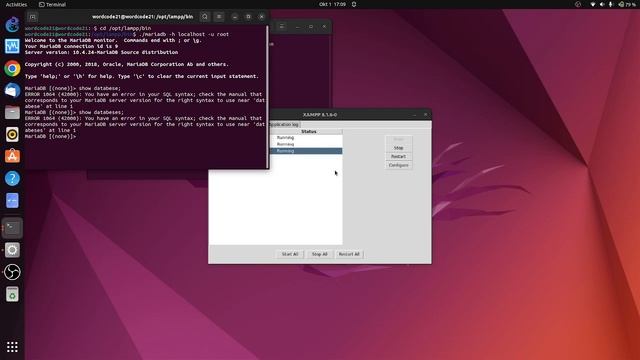Switch to Terminal via its dock icon

(x=12, y=228)
